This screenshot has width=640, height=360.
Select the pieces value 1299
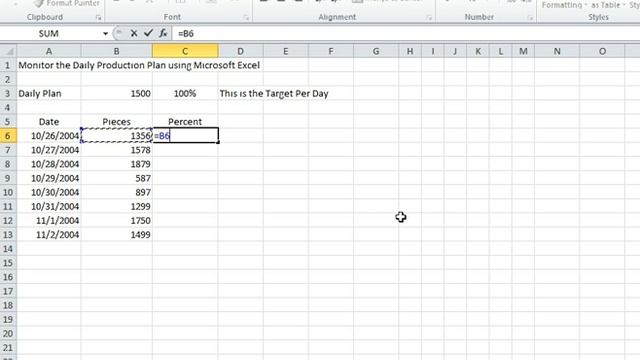click(116, 207)
